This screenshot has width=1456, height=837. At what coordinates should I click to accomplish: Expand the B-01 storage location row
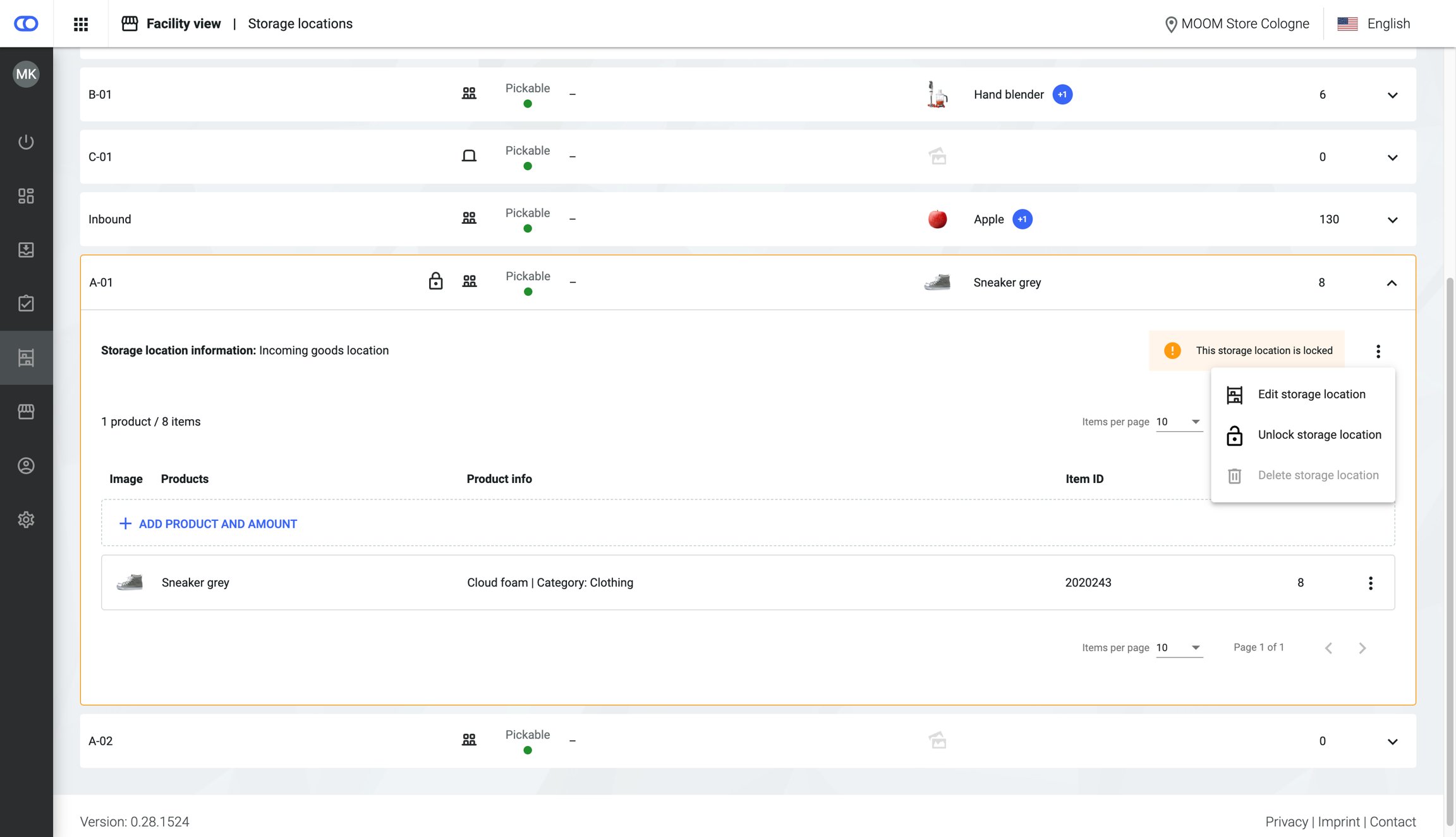click(x=1392, y=95)
